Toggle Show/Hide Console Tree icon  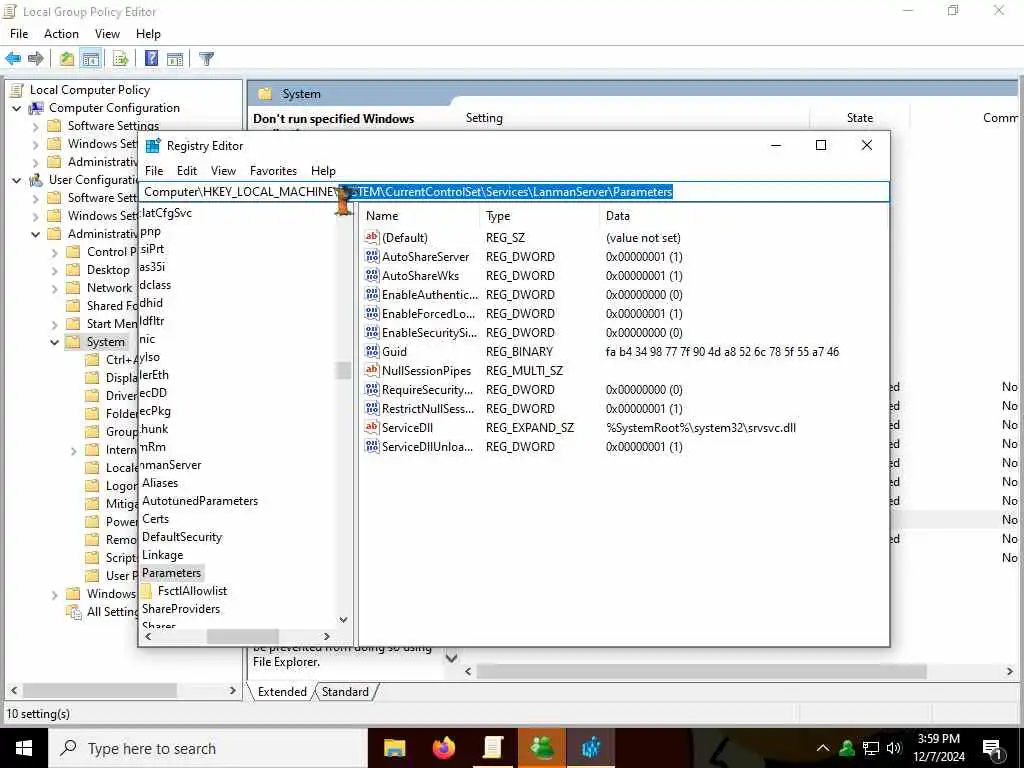click(x=91, y=59)
